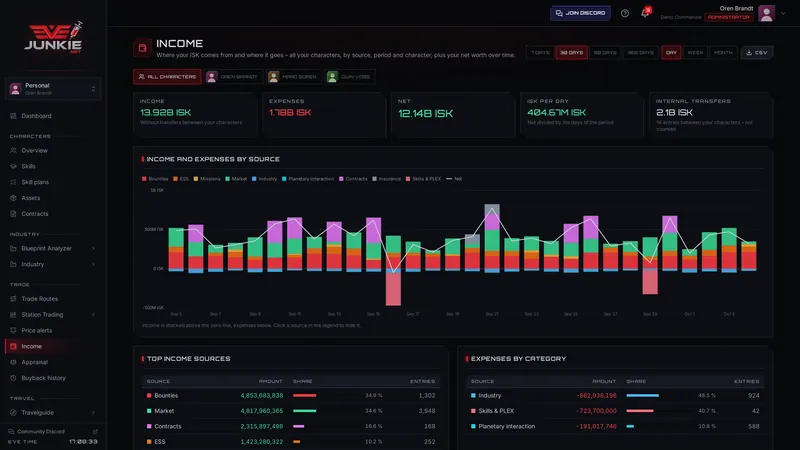Expand the user menu chevron in header
Screen dimensions: 800x450
[783, 13]
